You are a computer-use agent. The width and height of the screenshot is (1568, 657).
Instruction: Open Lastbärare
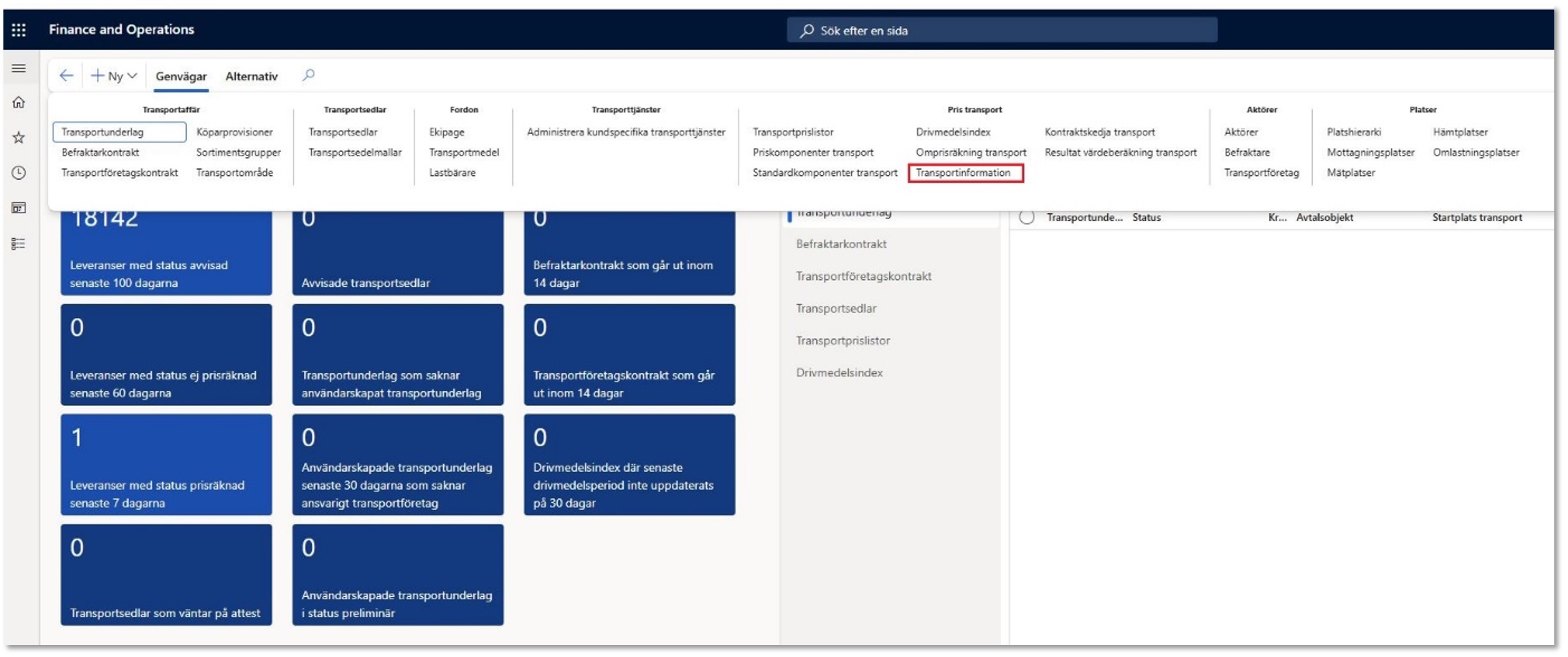coord(452,173)
